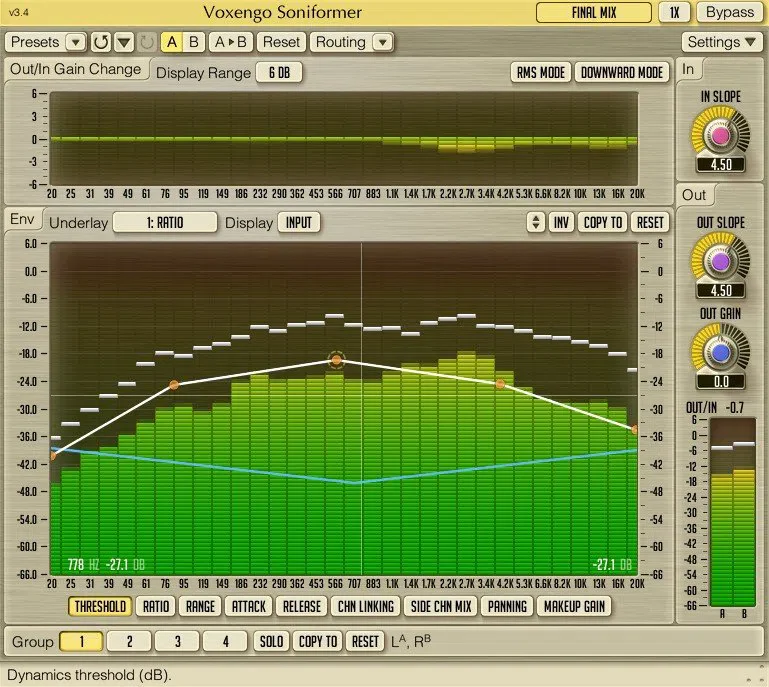Expand the Routing dropdown arrow
Screen dimensions: 769x687
383,42
